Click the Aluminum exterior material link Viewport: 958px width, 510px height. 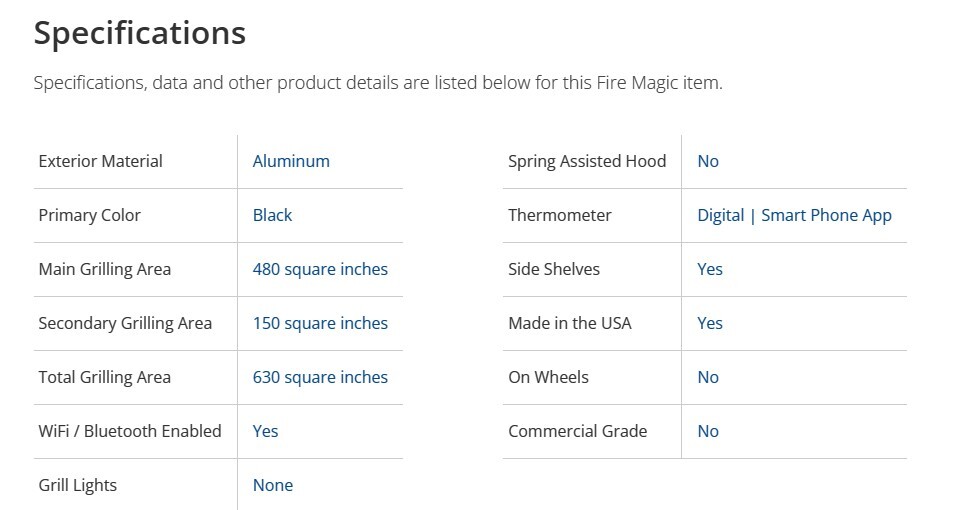[291, 161]
